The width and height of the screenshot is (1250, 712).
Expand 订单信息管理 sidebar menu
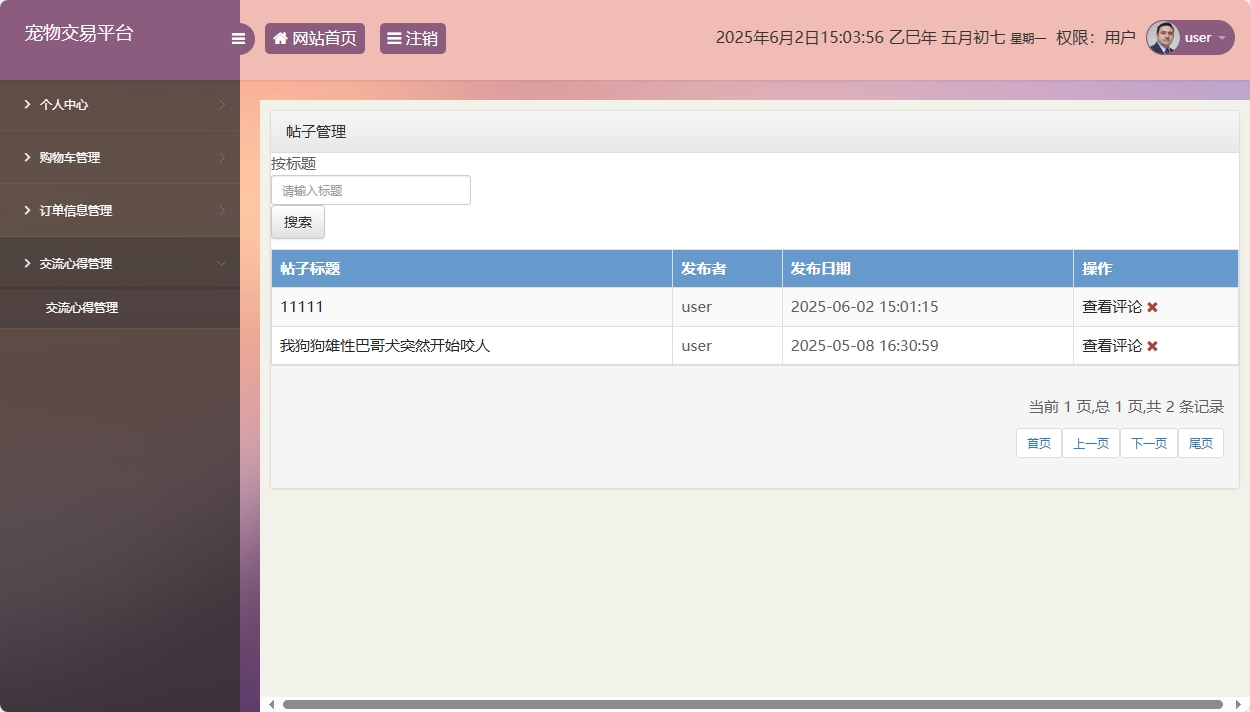tap(120, 210)
